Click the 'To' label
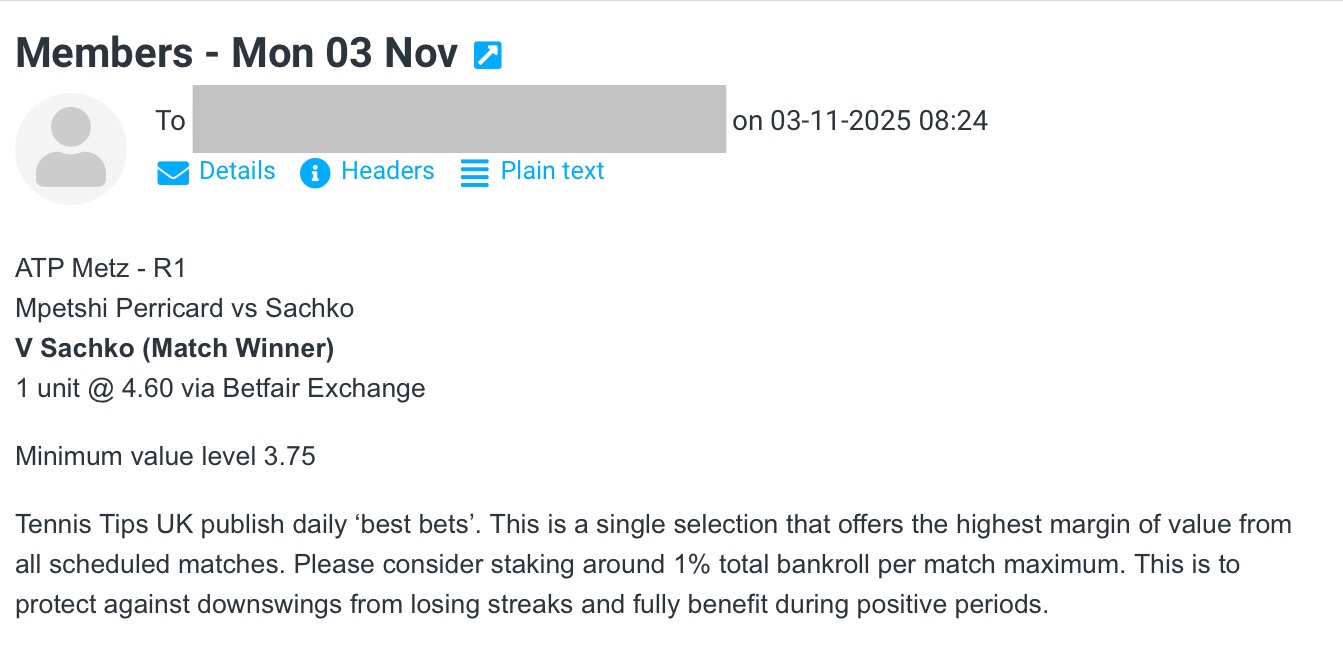 click(x=171, y=120)
